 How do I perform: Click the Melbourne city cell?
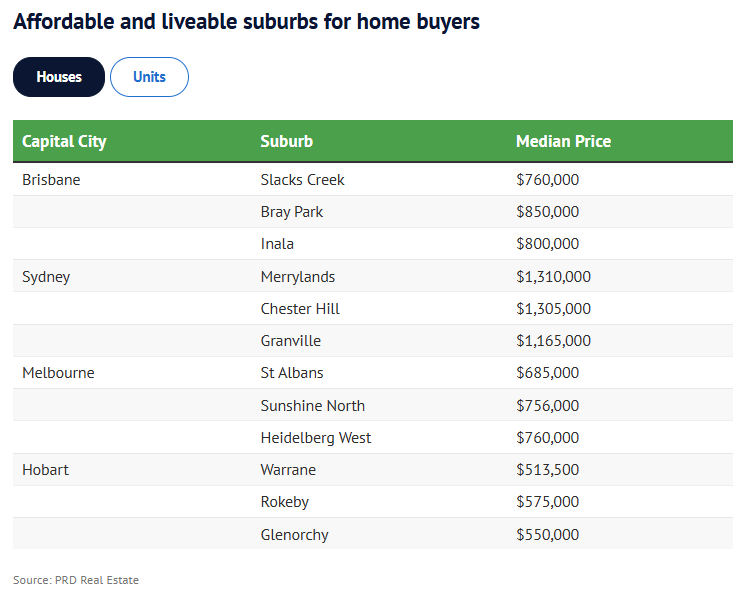(58, 373)
